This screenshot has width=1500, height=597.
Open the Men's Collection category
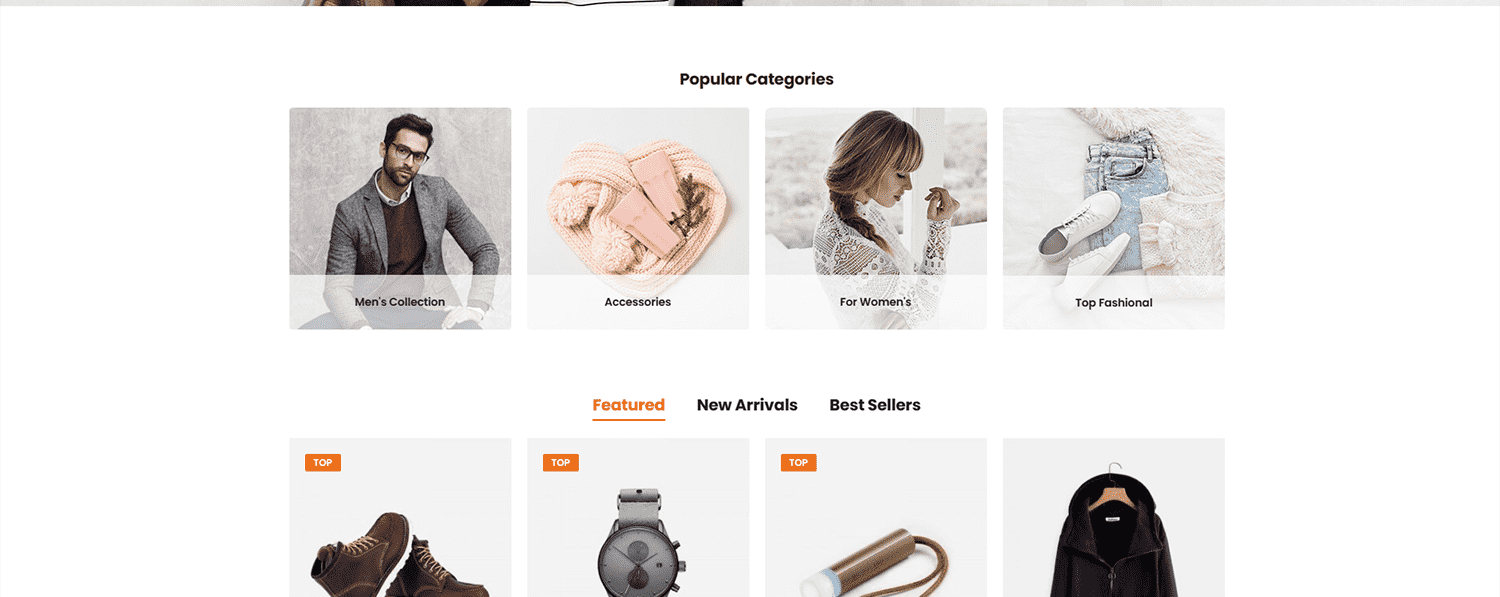click(400, 218)
